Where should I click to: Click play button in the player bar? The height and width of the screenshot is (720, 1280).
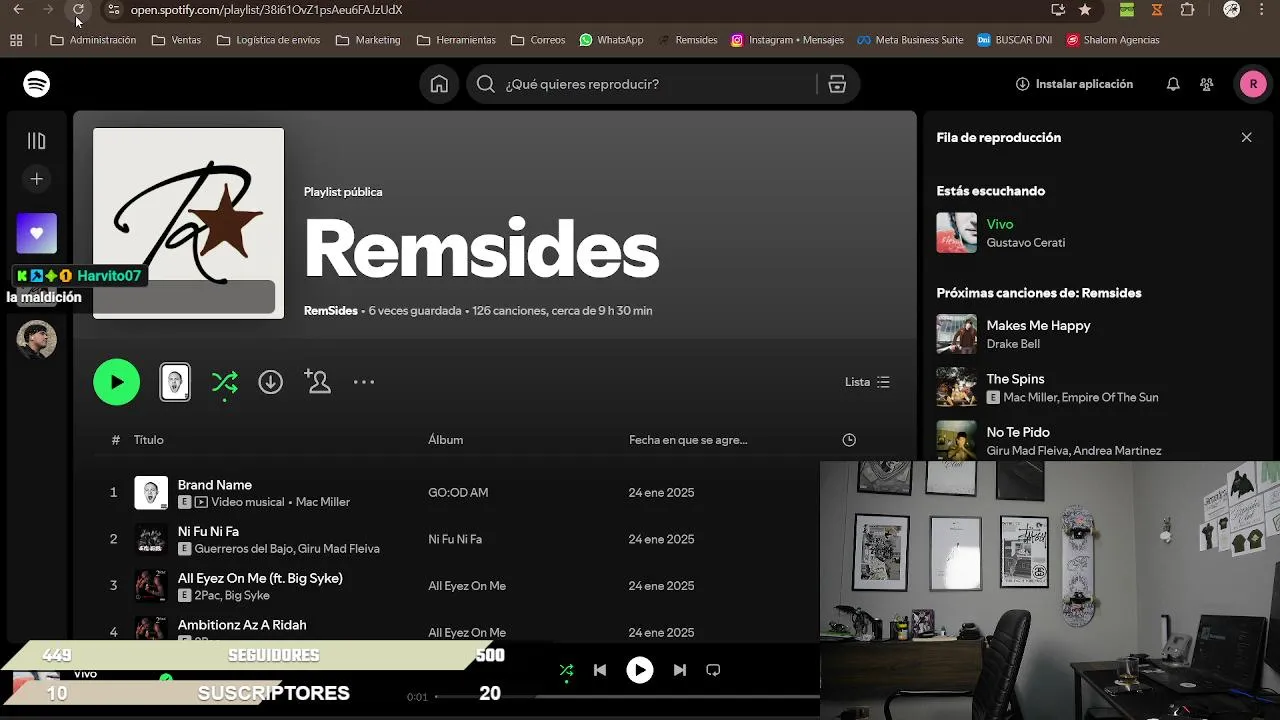pos(640,670)
